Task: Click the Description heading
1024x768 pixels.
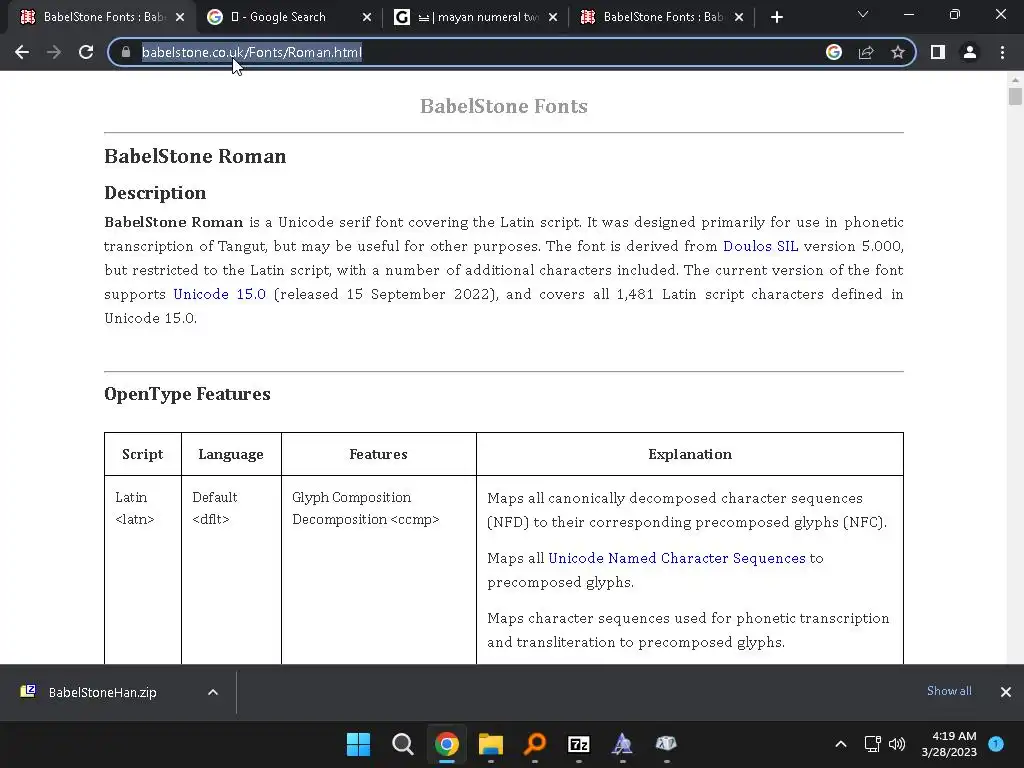Action: [x=155, y=193]
